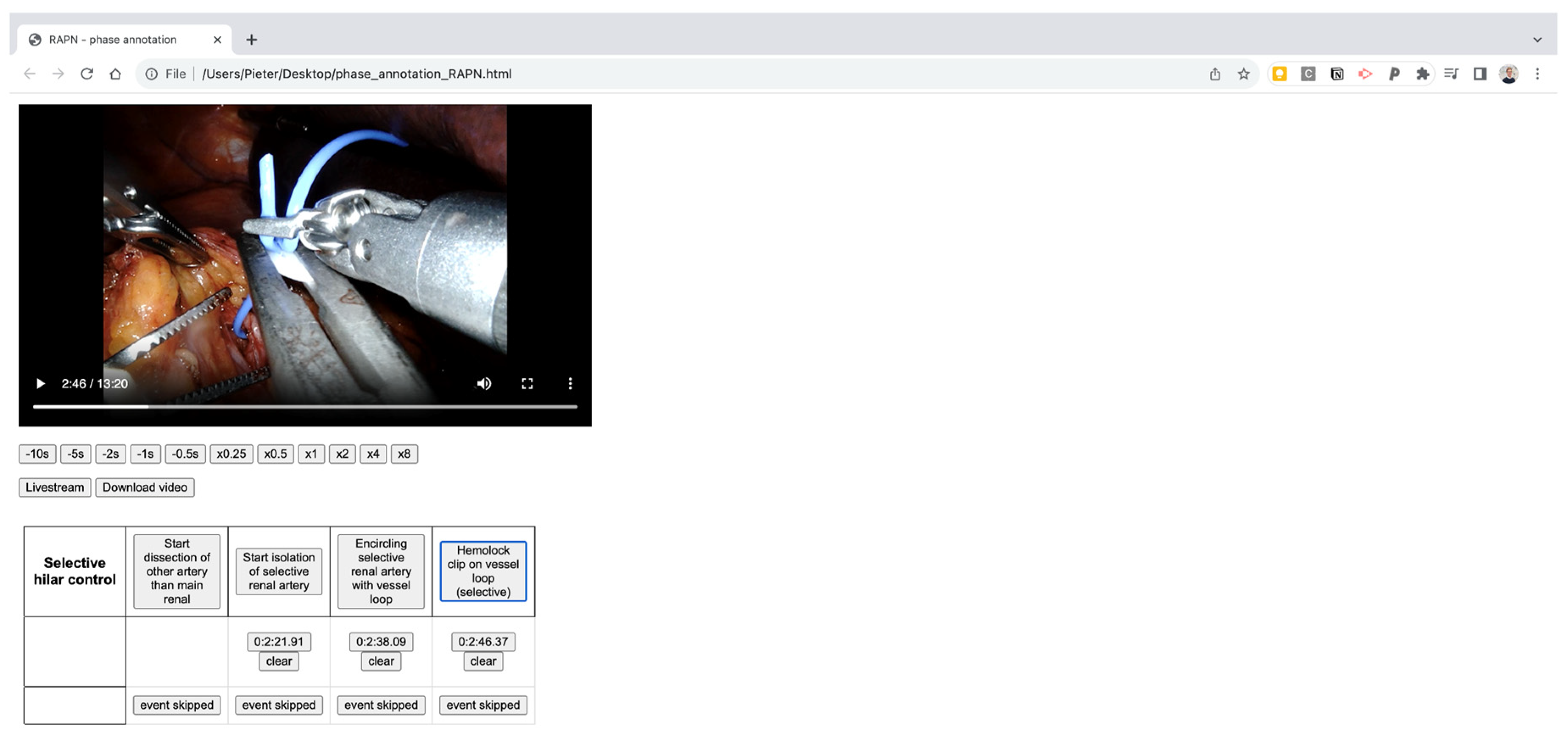Click the Download video button
The width and height of the screenshot is (1568, 748).
click(x=144, y=487)
